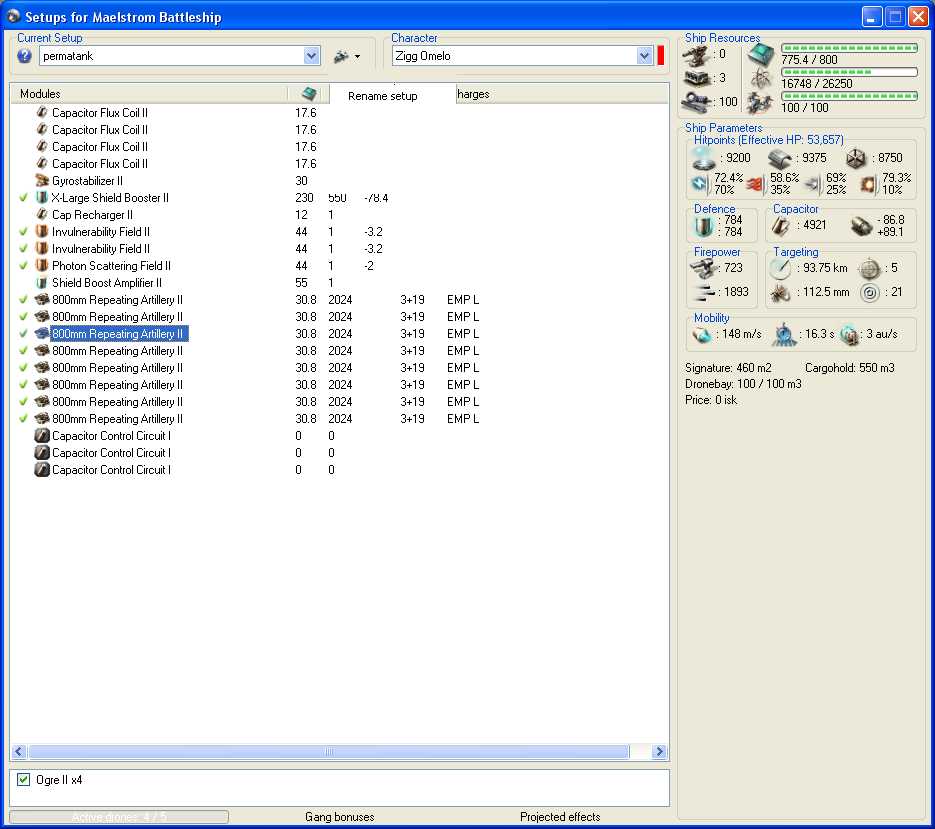
Task: Click the align time icon showing 16.3 s
Action: [x=785, y=335]
